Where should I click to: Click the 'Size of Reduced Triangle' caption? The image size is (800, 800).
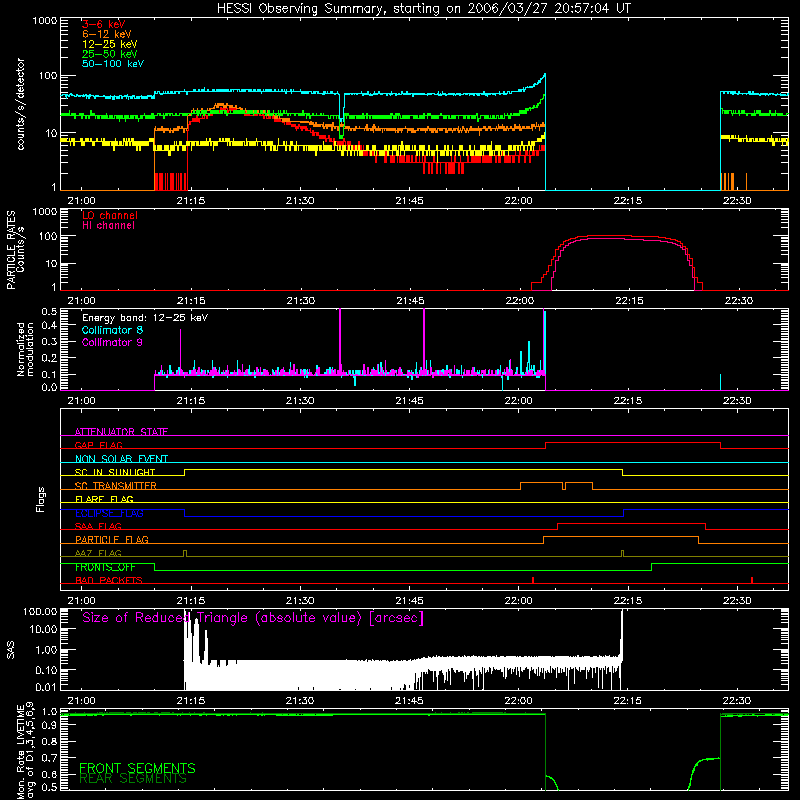point(253,618)
